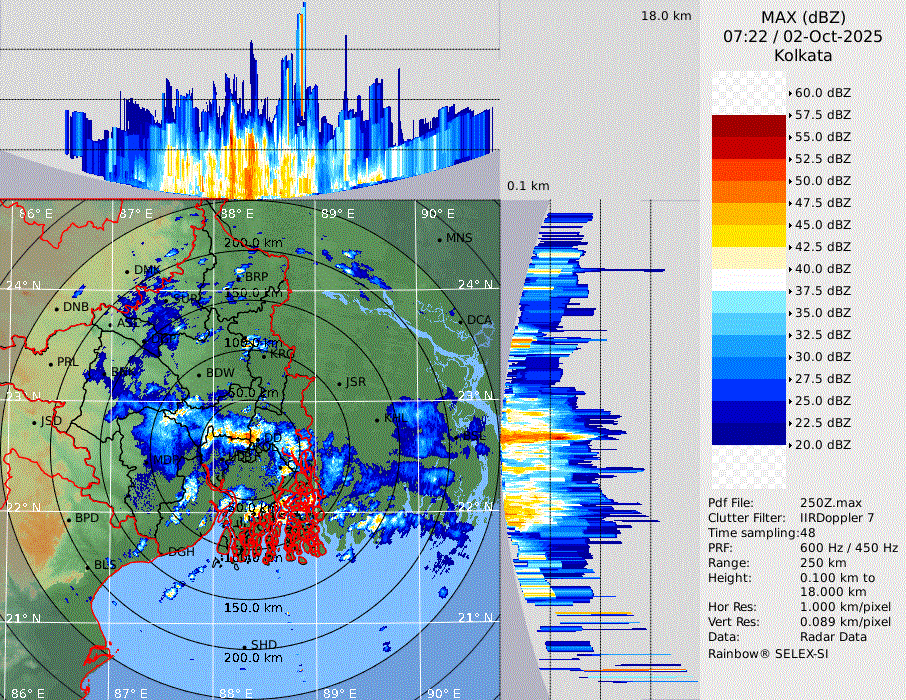Click the MNS station marker dot
This screenshot has height=700, width=906.
[x=439, y=239]
